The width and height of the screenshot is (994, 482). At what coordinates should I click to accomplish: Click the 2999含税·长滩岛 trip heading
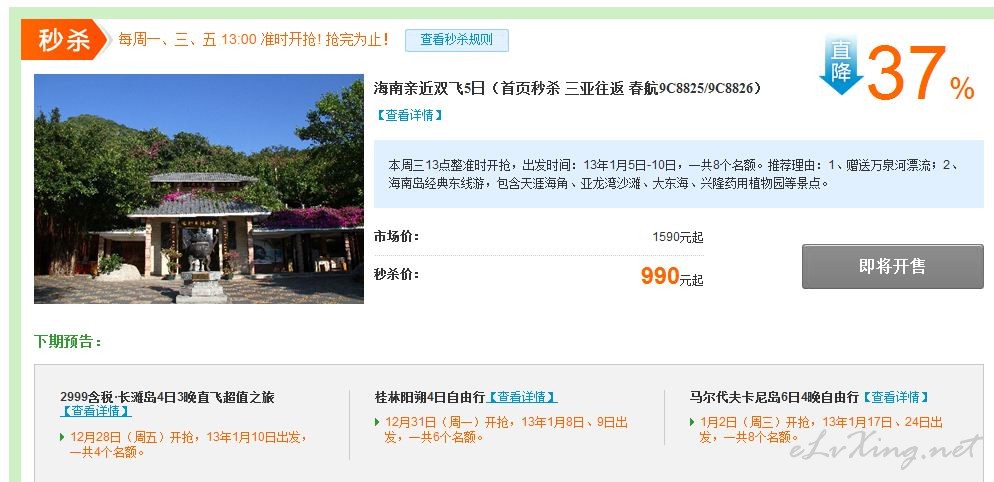click(167, 398)
